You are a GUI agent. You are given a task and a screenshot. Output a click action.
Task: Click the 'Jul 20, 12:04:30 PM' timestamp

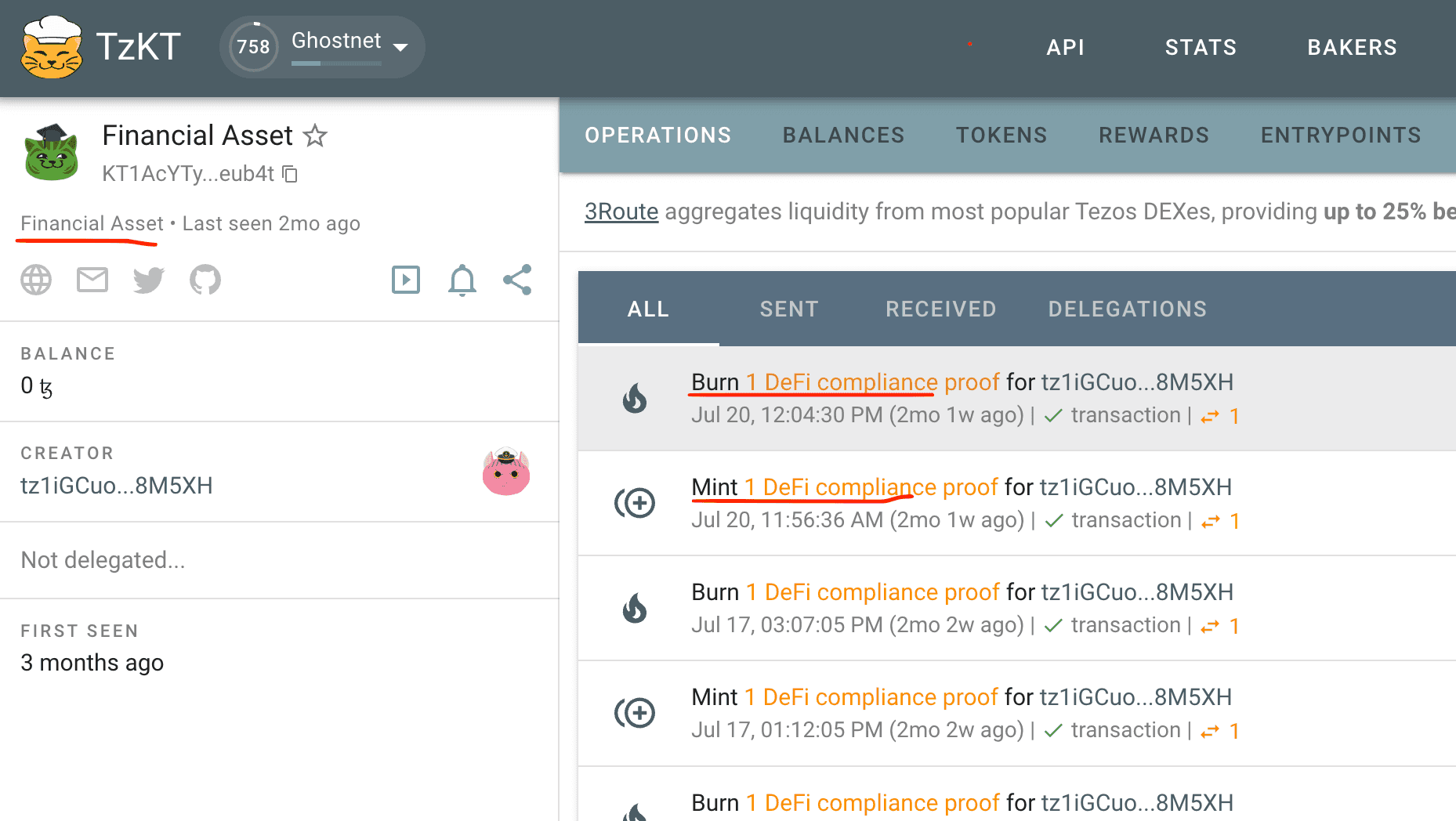[785, 415]
